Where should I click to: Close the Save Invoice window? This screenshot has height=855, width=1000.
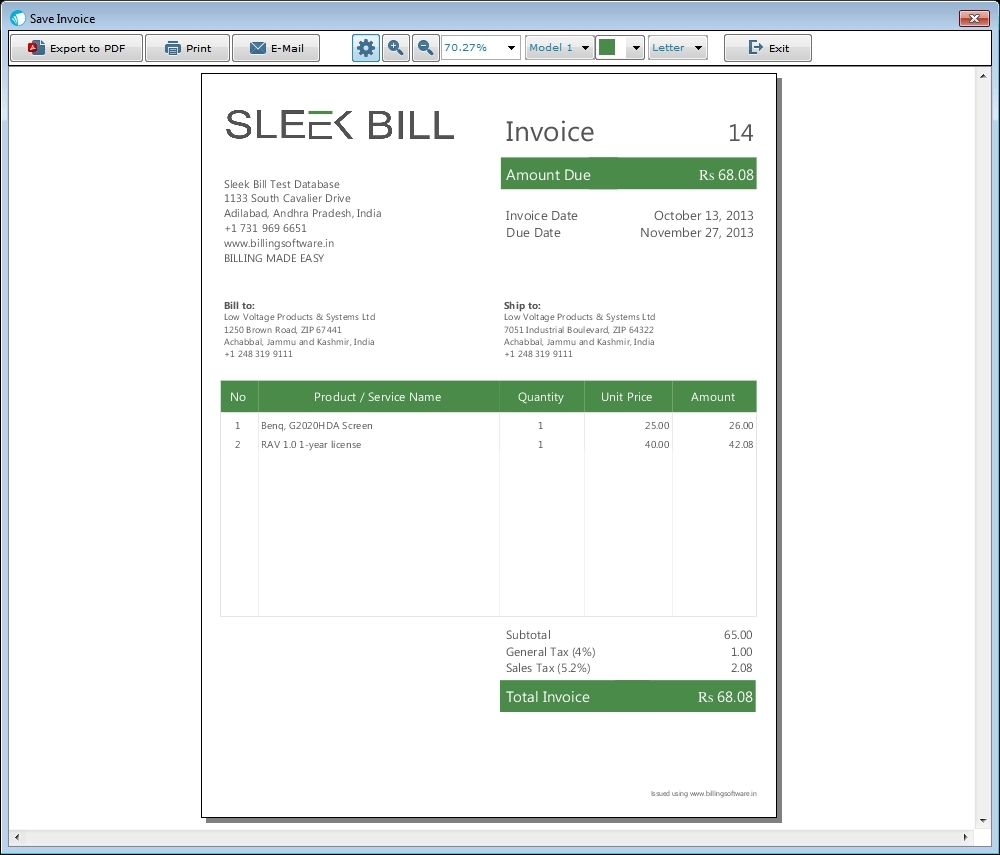point(974,18)
